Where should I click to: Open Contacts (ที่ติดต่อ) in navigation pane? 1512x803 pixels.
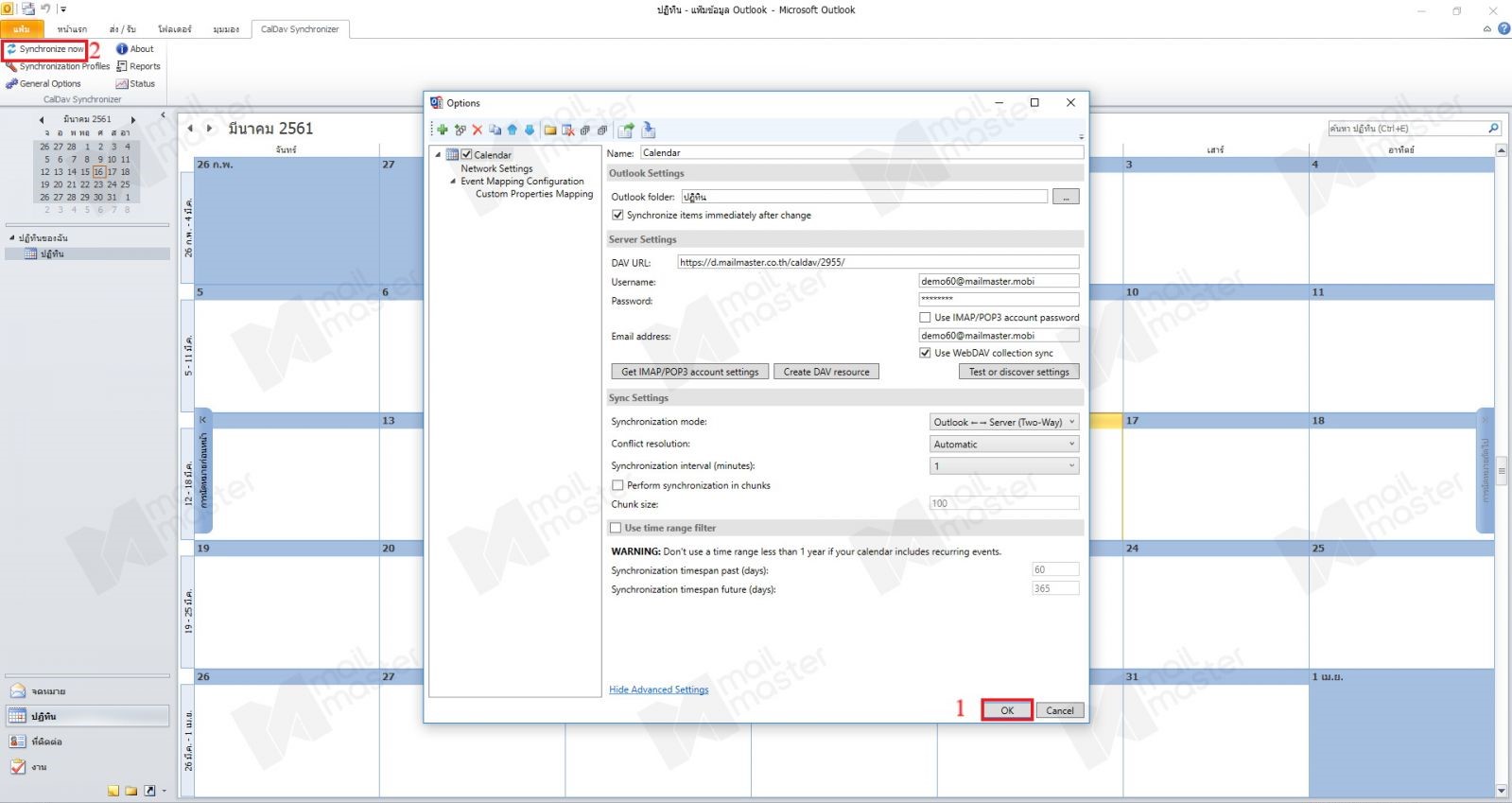87,742
